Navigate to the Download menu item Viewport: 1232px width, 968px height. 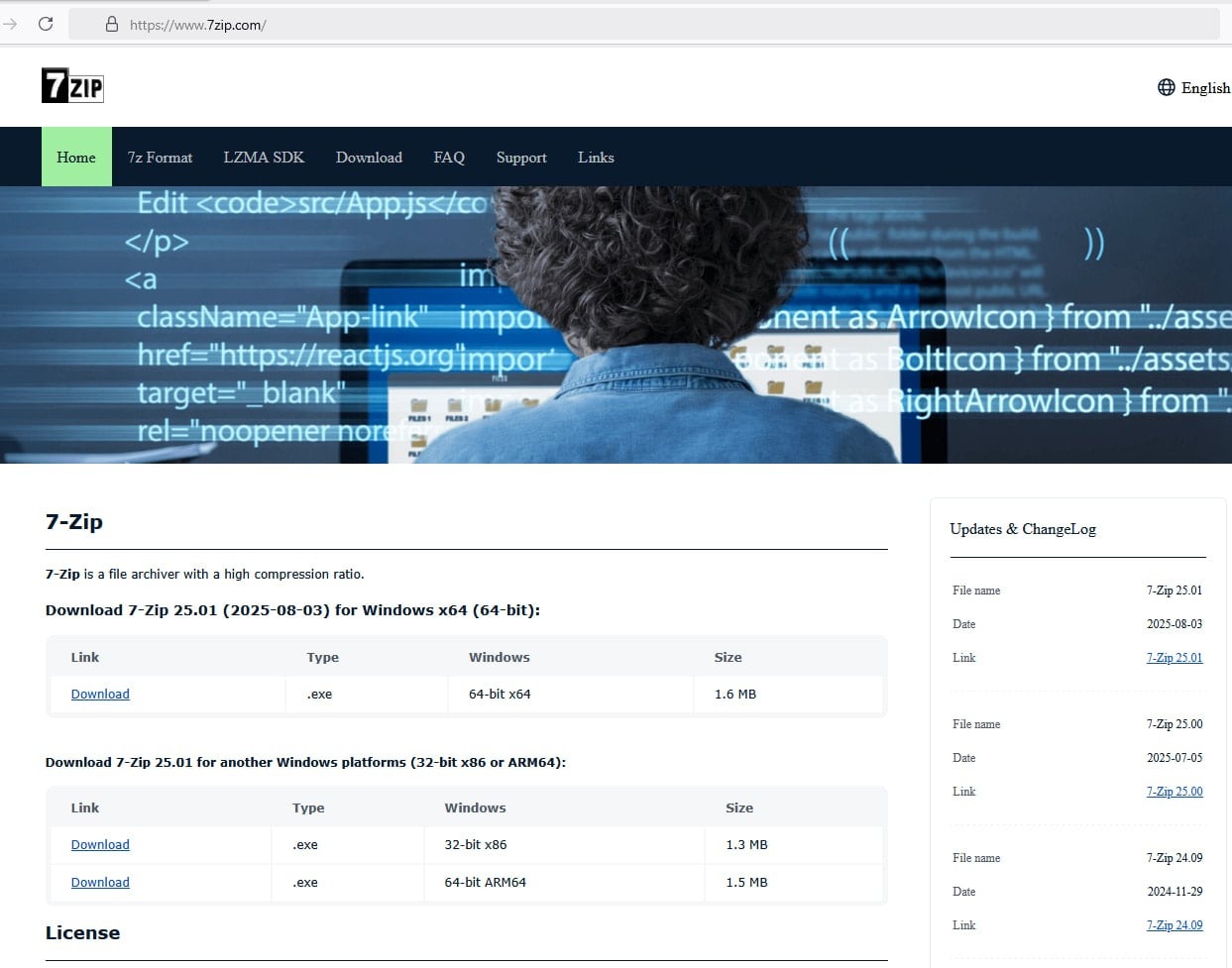(x=369, y=157)
